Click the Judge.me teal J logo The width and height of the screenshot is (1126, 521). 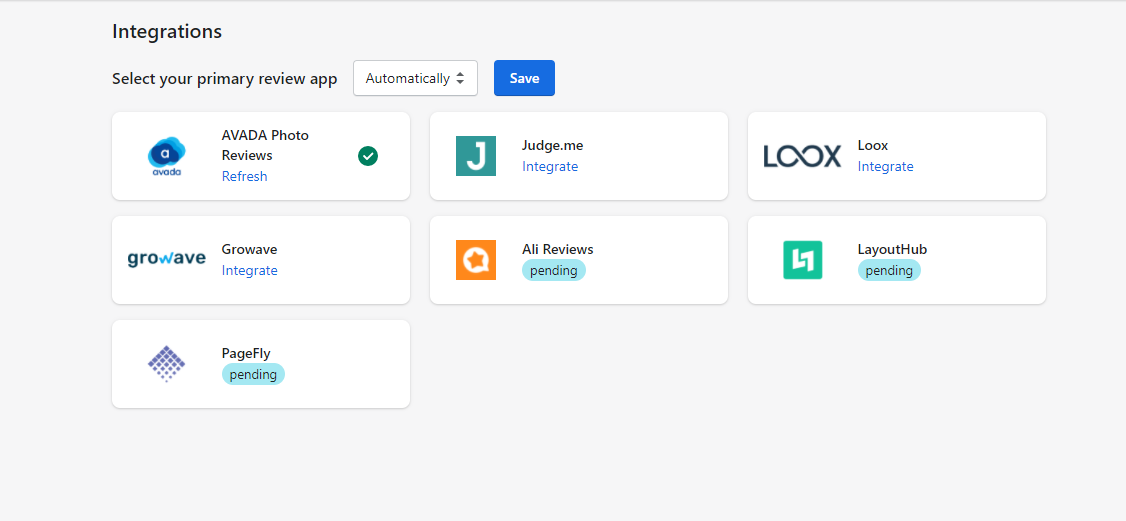(x=475, y=156)
